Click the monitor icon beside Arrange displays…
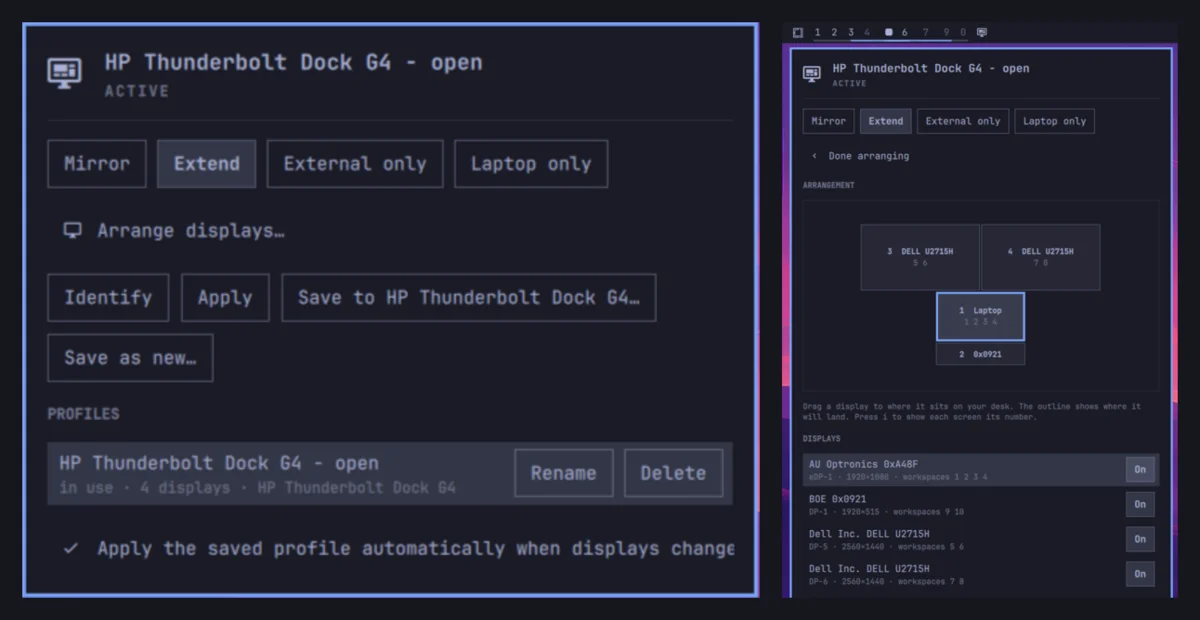Screen dimensions: 1200x620 tap(72, 230)
